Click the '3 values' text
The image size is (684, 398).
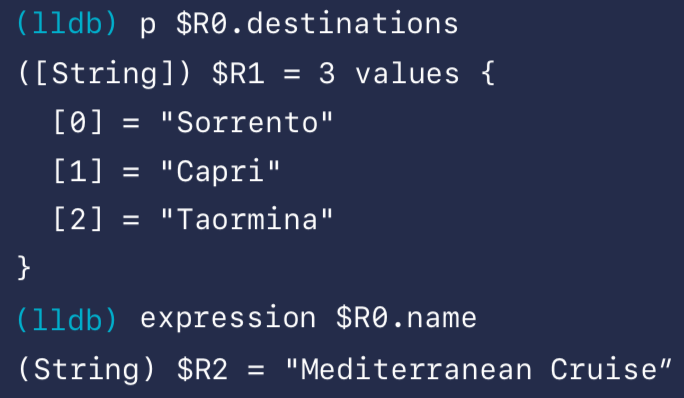click(389, 73)
